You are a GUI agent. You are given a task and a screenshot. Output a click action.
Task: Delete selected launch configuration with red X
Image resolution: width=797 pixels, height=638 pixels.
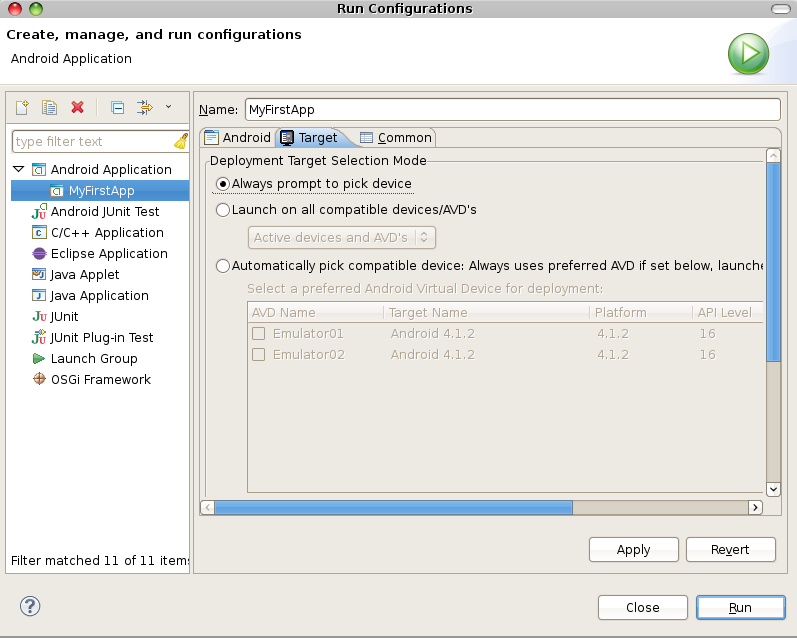point(77,108)
